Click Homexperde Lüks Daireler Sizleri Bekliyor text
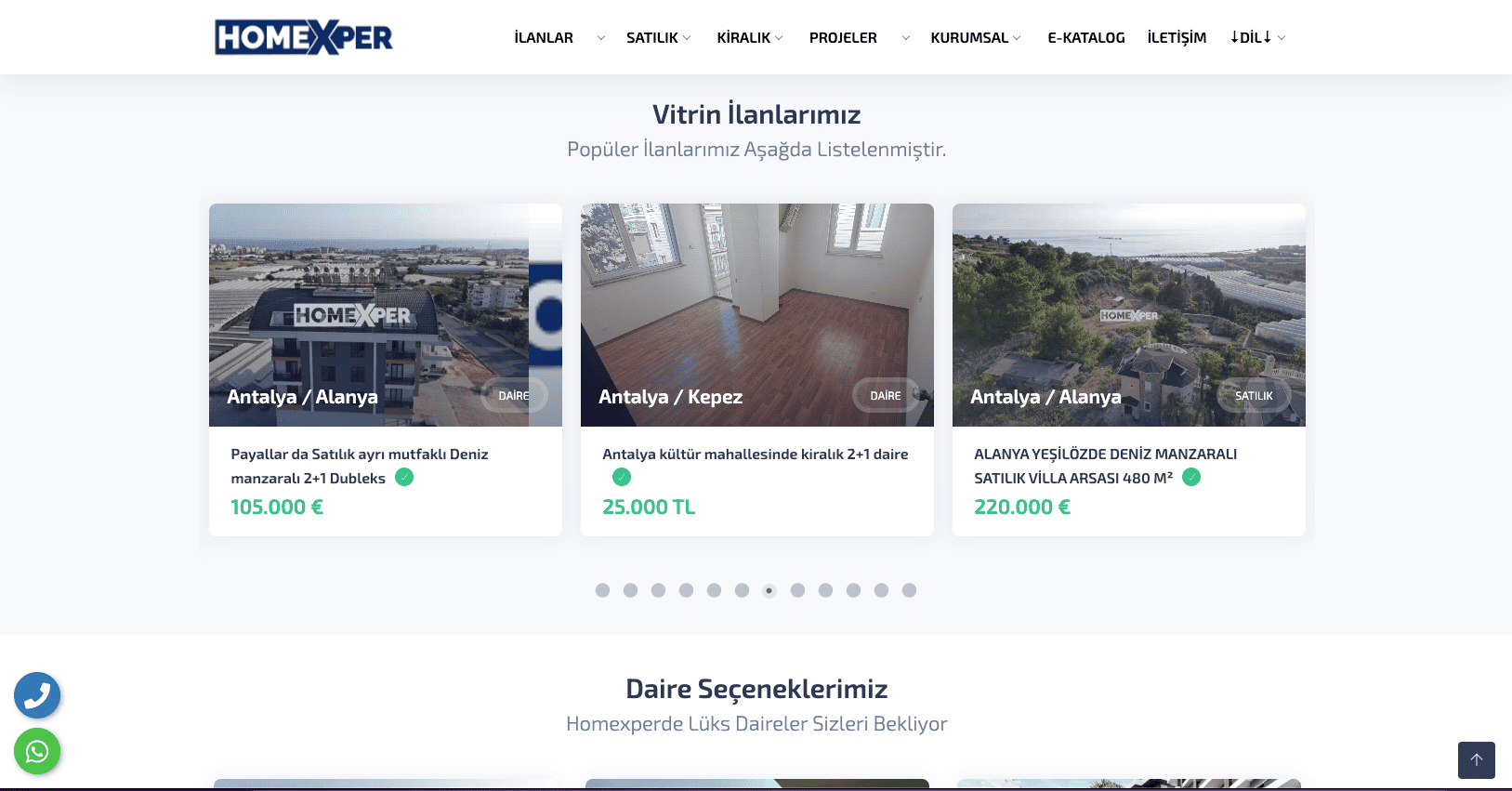The height and width of the screenshot is (791, 1512). tap(756, 724)
